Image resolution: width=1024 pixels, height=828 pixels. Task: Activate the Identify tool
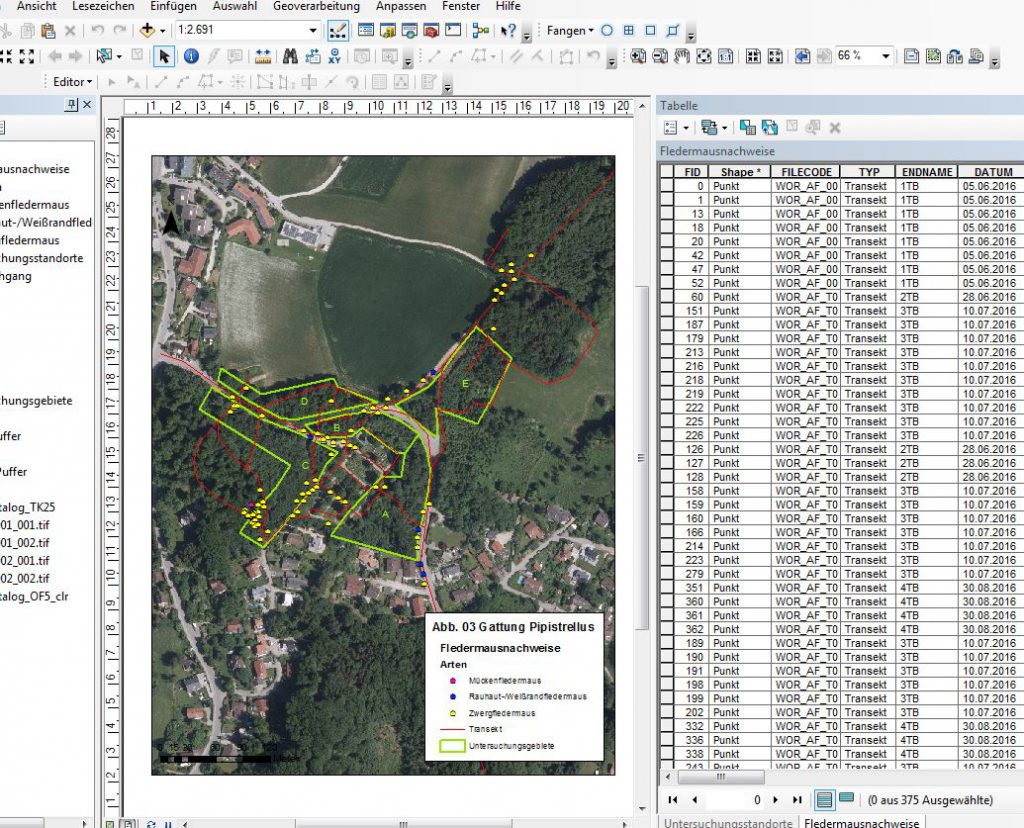tap(191, 57)
